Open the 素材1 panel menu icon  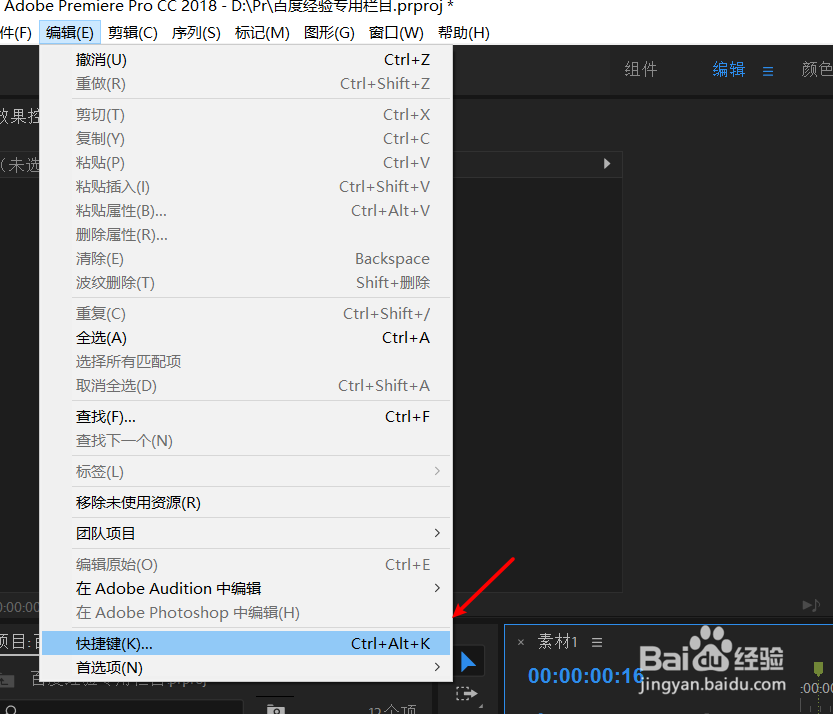coord(597,642)
